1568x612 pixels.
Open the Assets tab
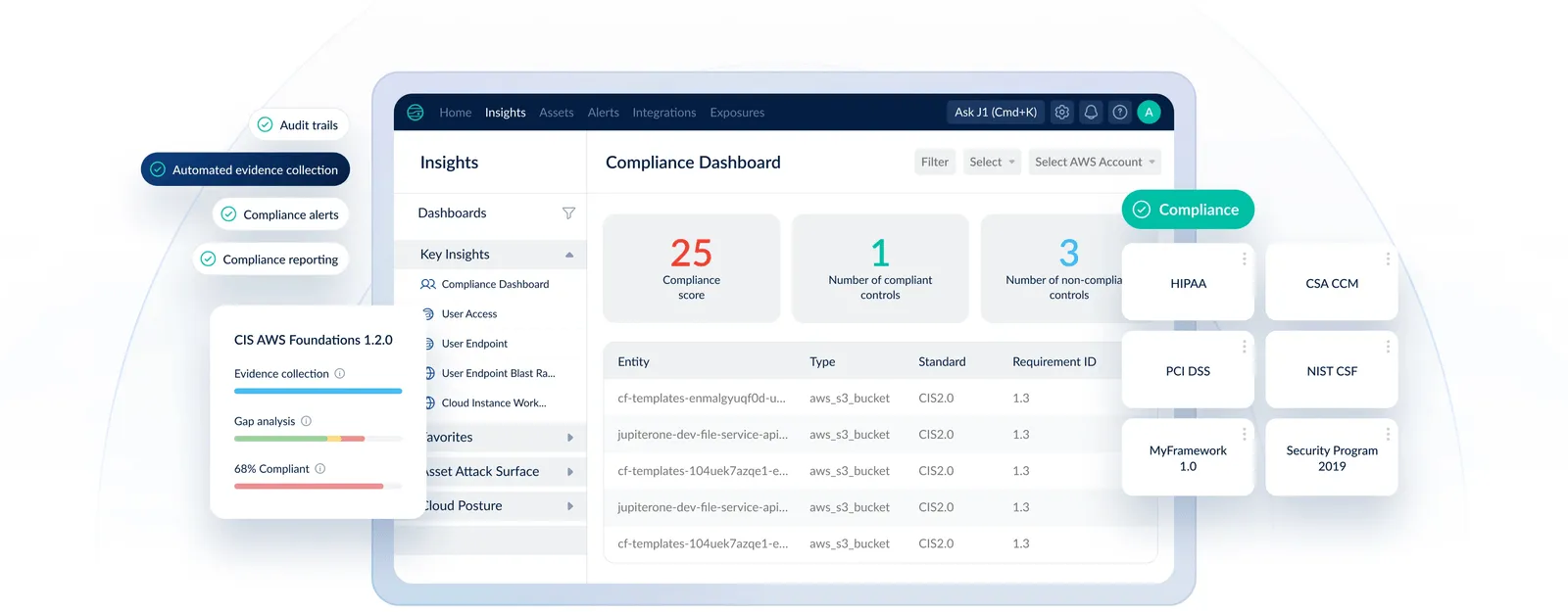(557, 113)
